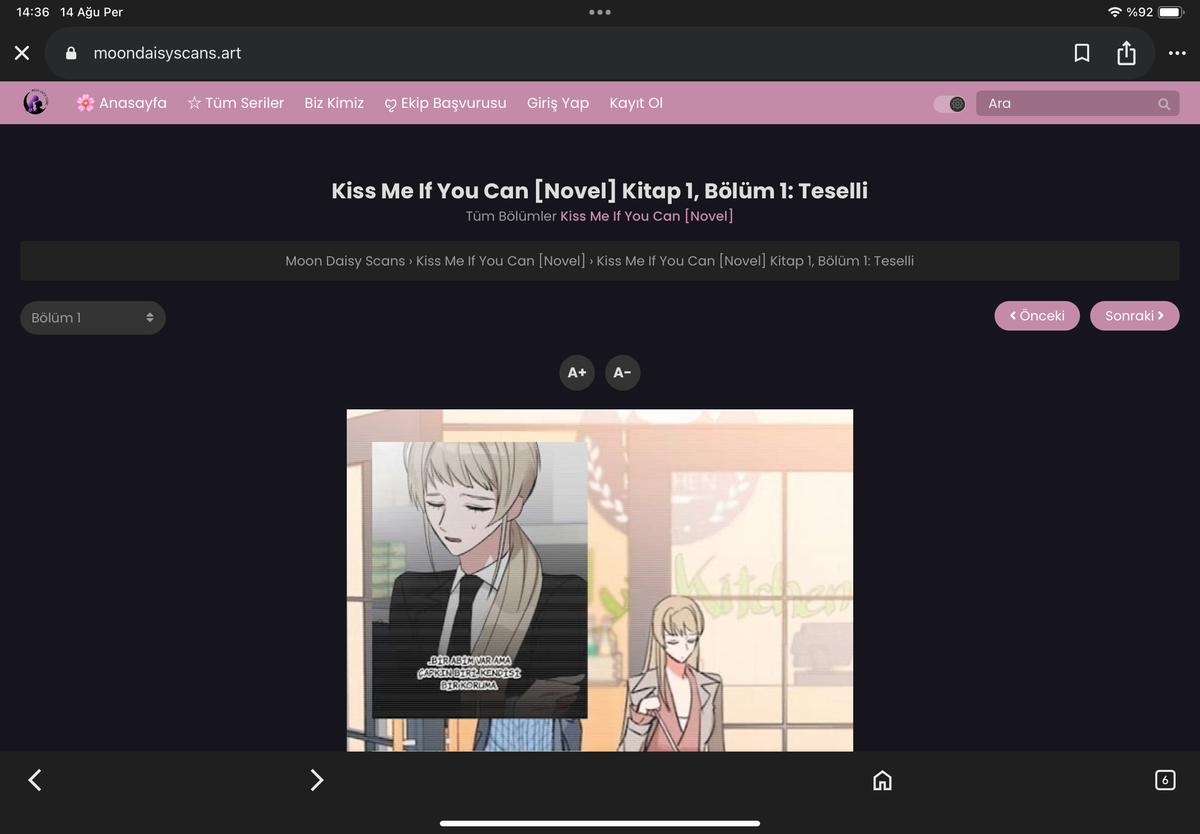
Task: Navigate back with left arrow
Action: [35, 780]
